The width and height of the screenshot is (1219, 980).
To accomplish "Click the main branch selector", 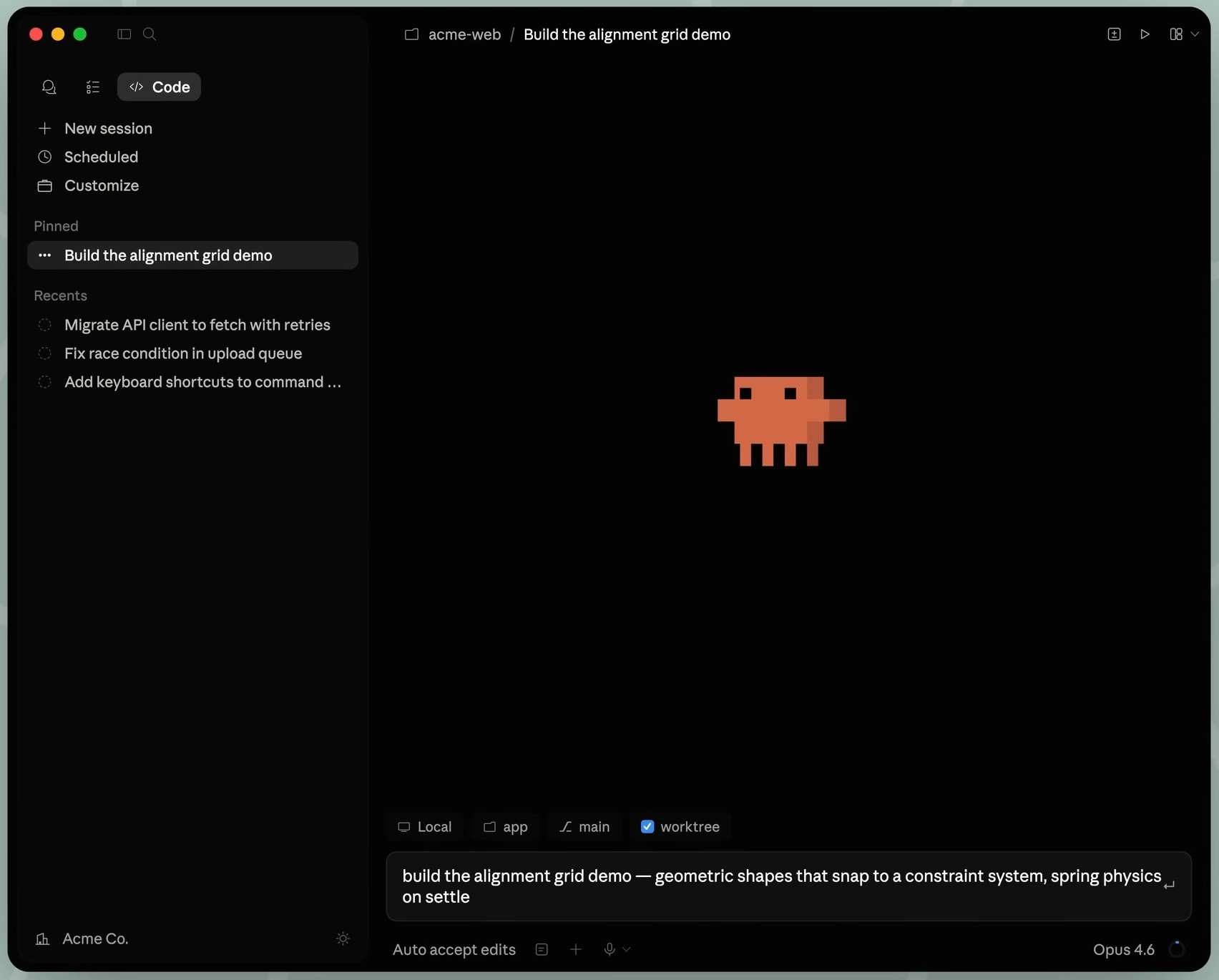I will [584, 827].
